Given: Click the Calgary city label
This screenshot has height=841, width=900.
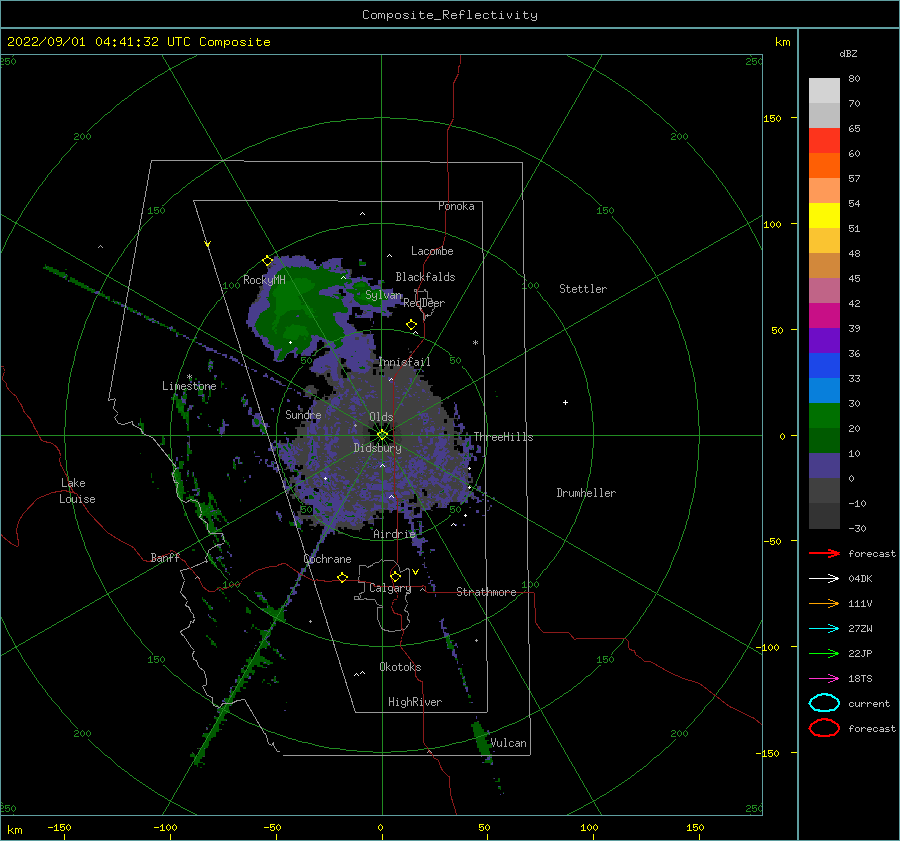Looking at the screenshot, I should [x=390, y=588].
